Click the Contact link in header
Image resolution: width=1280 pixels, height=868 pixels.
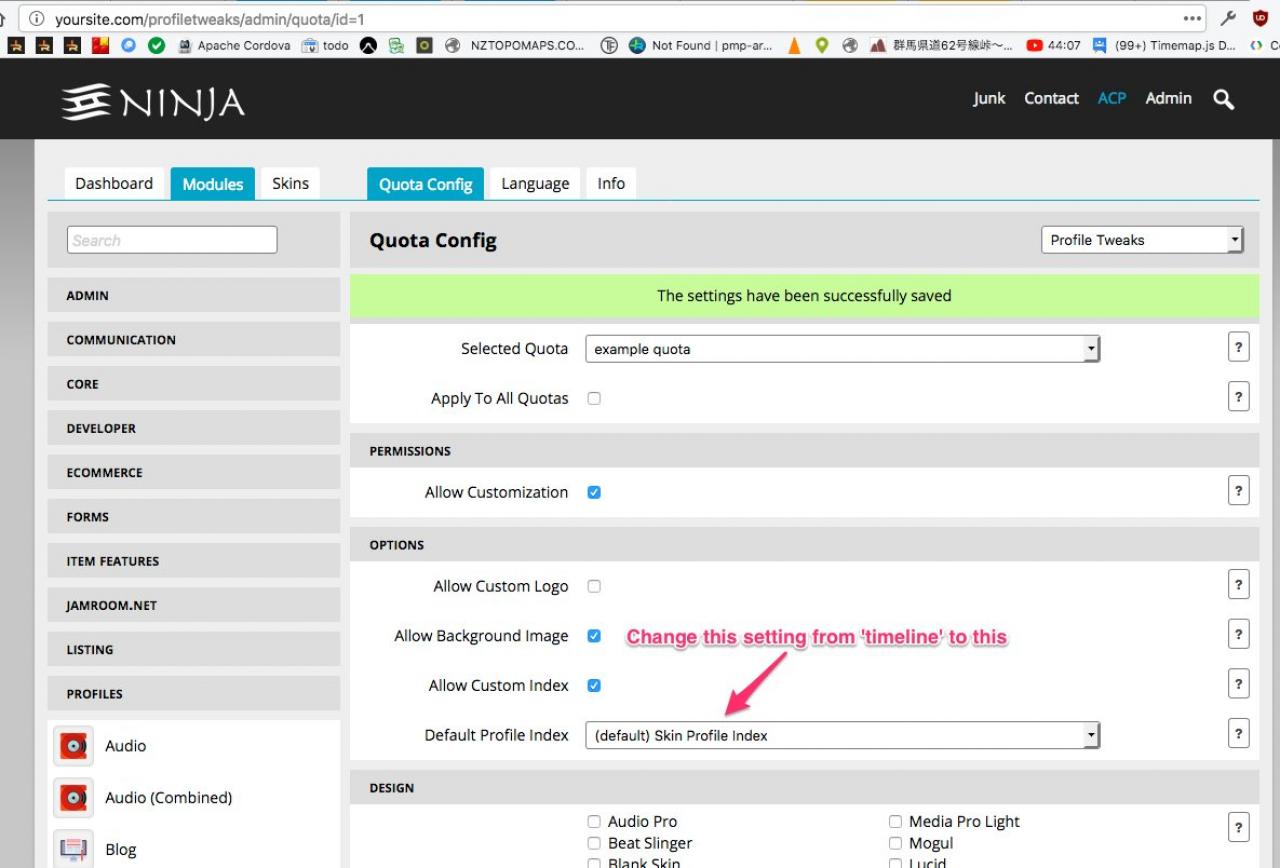pos(1051,98)
